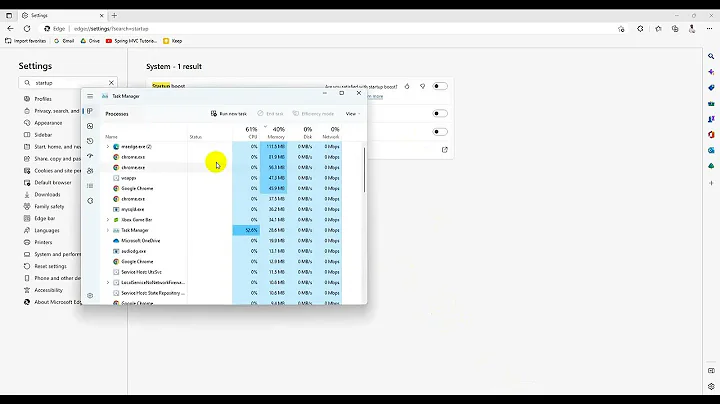Open Accessibility in Edge settings sidebar

(x=48, y=290)
